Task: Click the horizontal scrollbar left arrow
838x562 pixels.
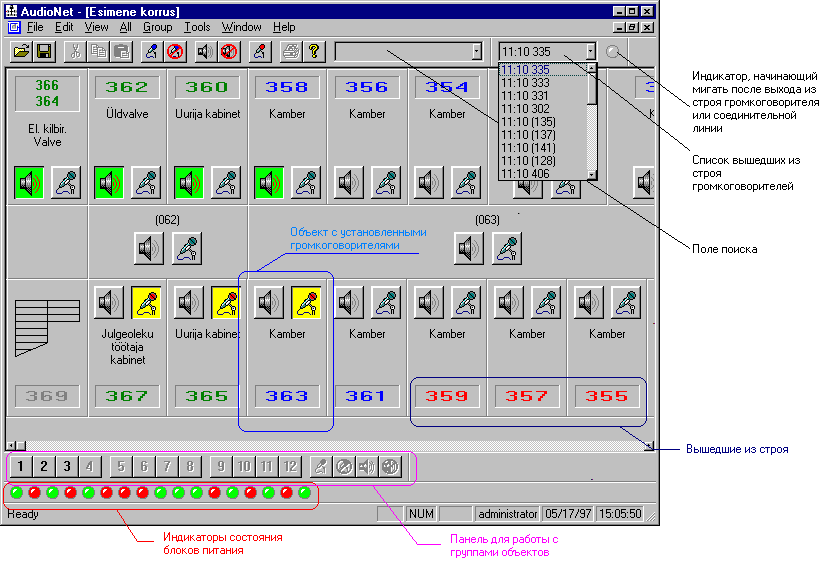Action: point(11,446)
